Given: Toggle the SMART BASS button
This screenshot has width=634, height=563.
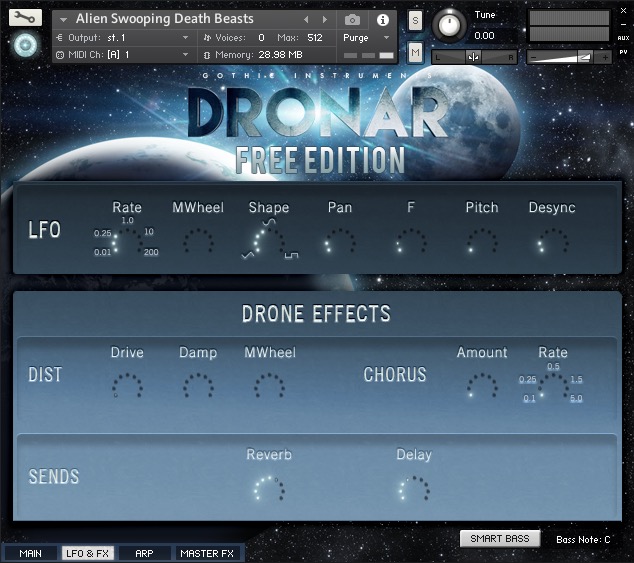Looking at the screenshot, I should (x=500, y=539).
